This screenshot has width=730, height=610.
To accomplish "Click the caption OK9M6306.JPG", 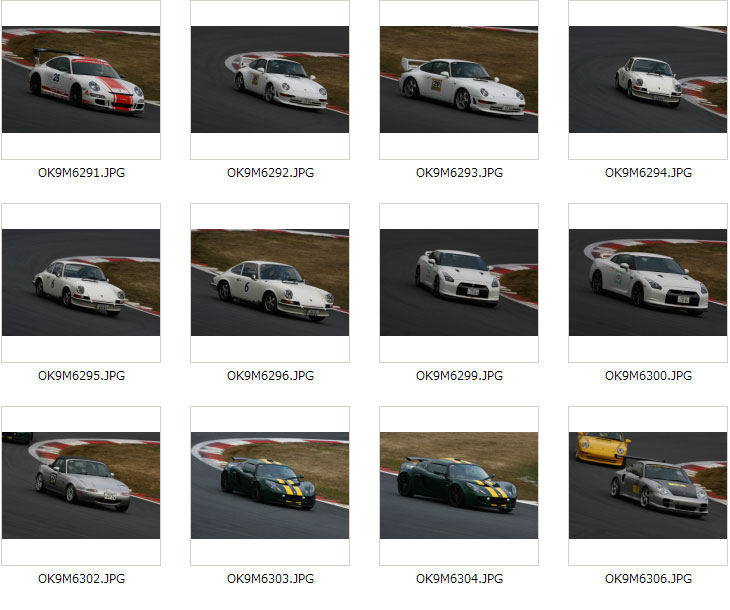I will [x=649, y=579].
